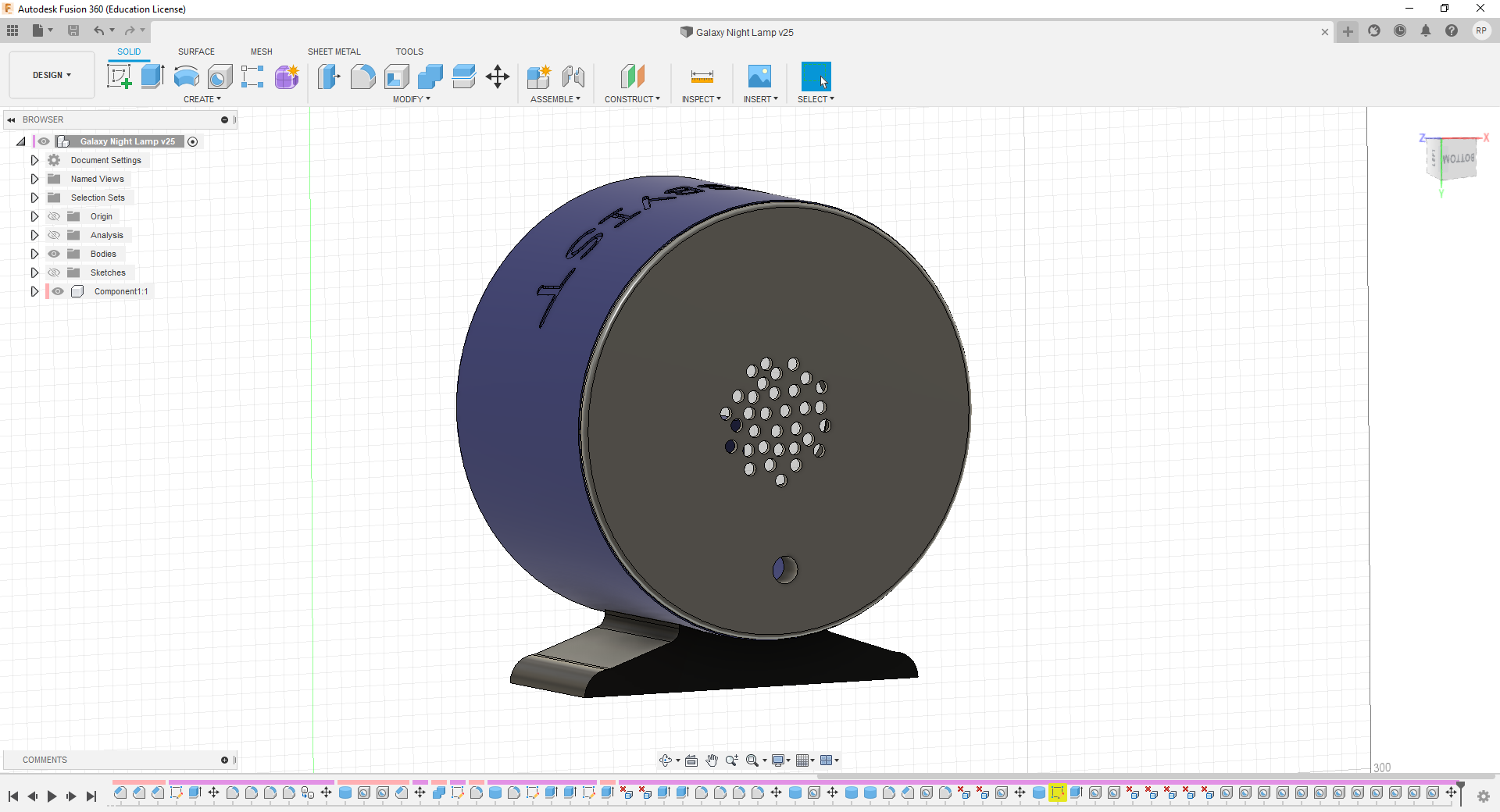Switch to the TOOLS tab
This screenshot has height=812, width=1500.
click(409, 52)
